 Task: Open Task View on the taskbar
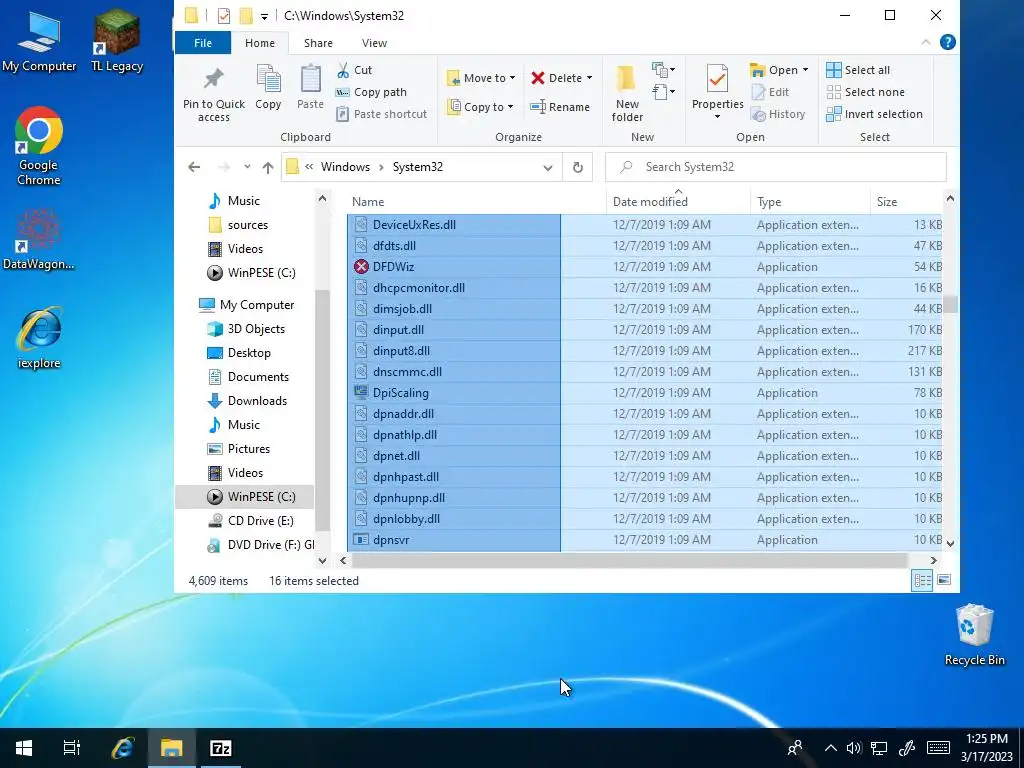[71, 748]
